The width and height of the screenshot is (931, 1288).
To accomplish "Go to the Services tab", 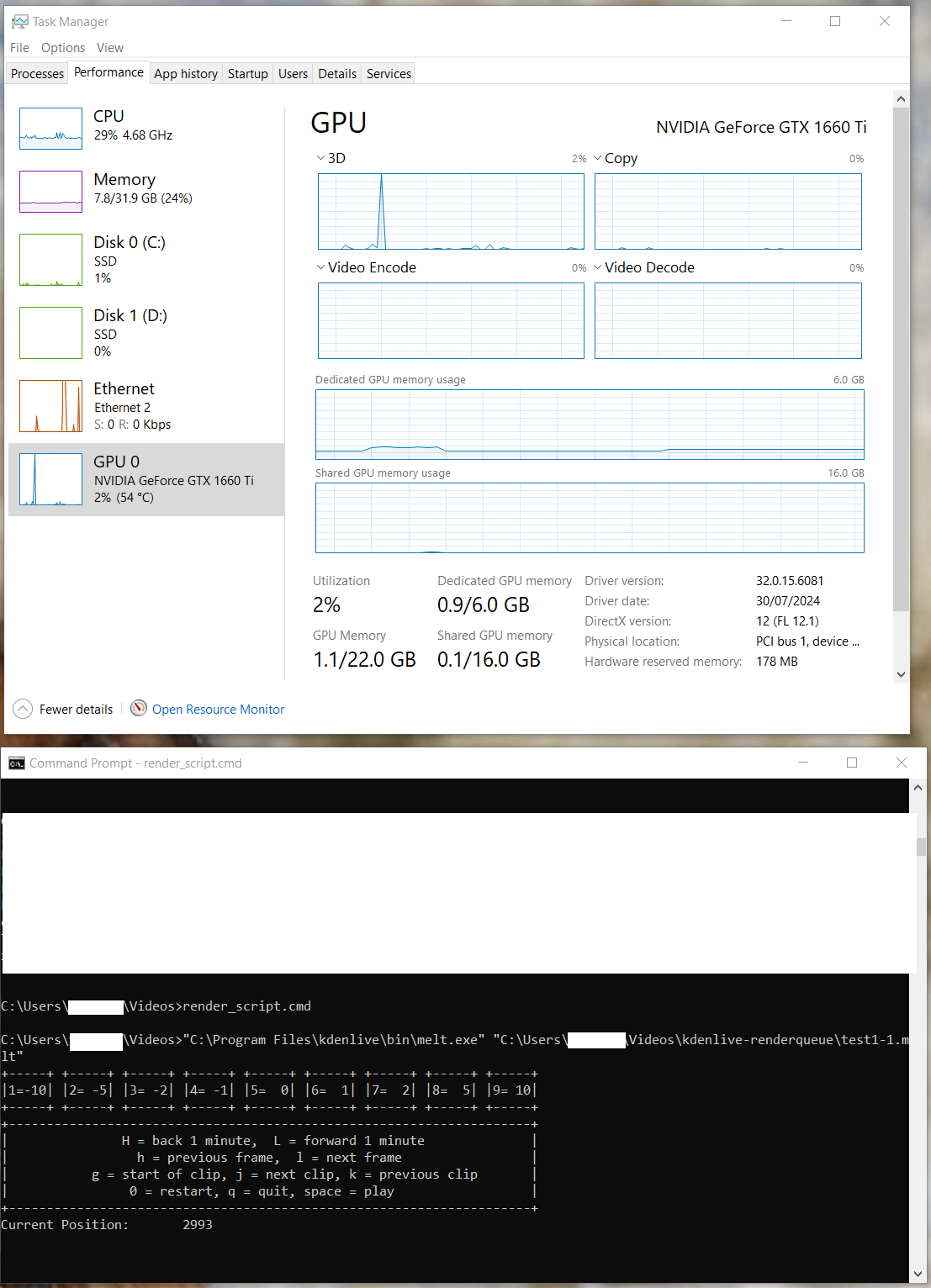I will tap(389, 74).
